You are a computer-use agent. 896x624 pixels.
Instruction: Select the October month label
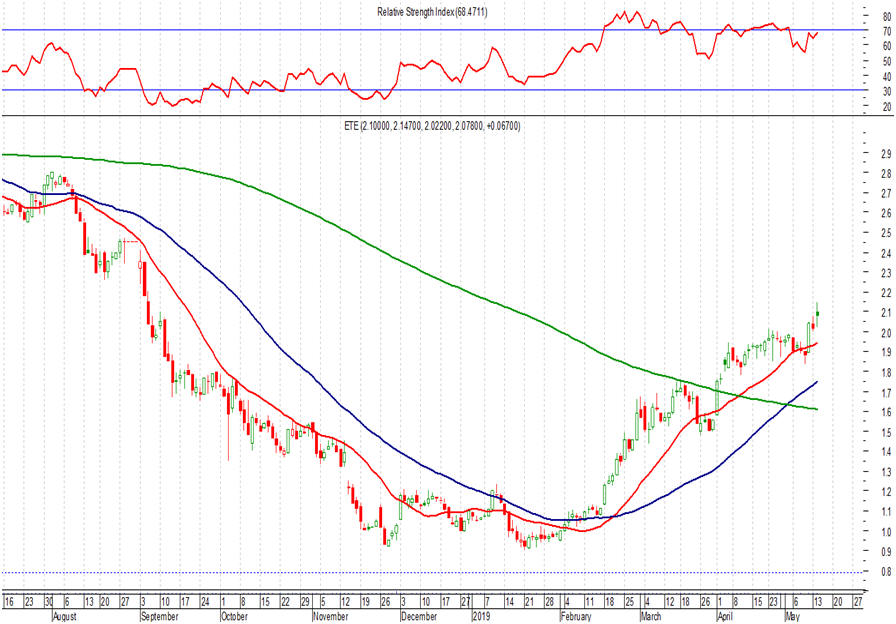[x=234, y=617]
